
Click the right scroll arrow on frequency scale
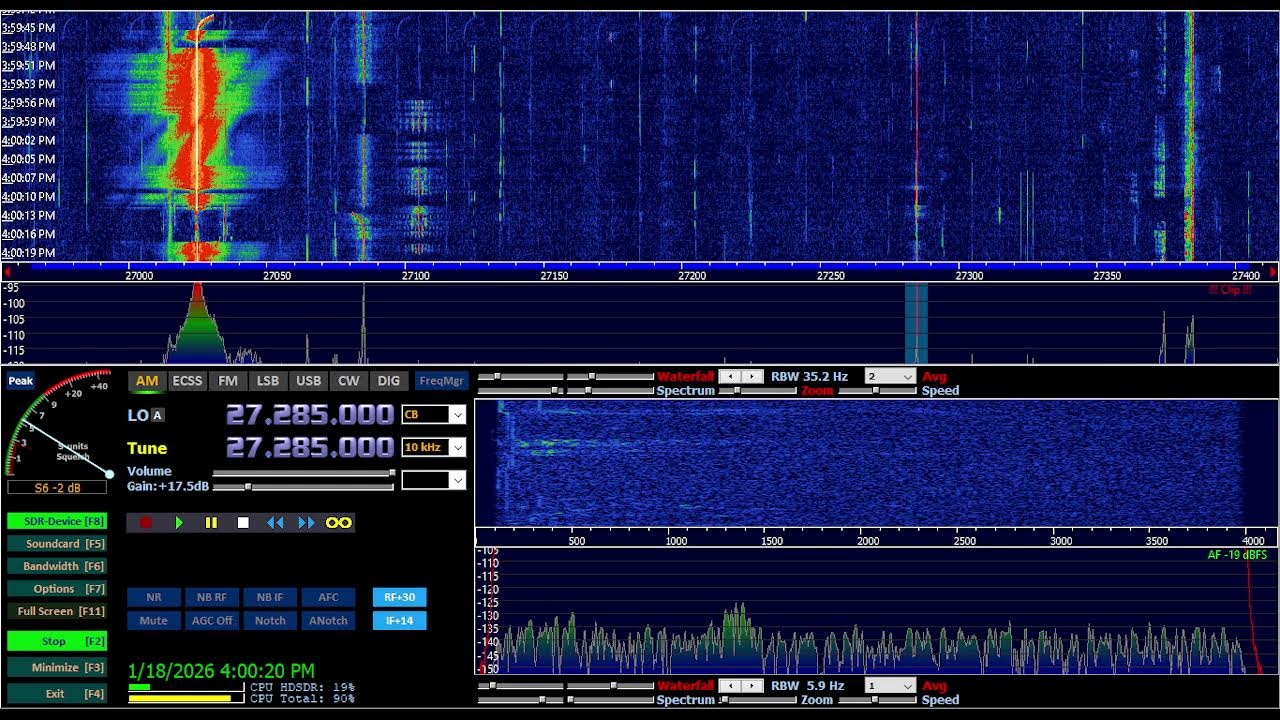tap(1273, 272)
